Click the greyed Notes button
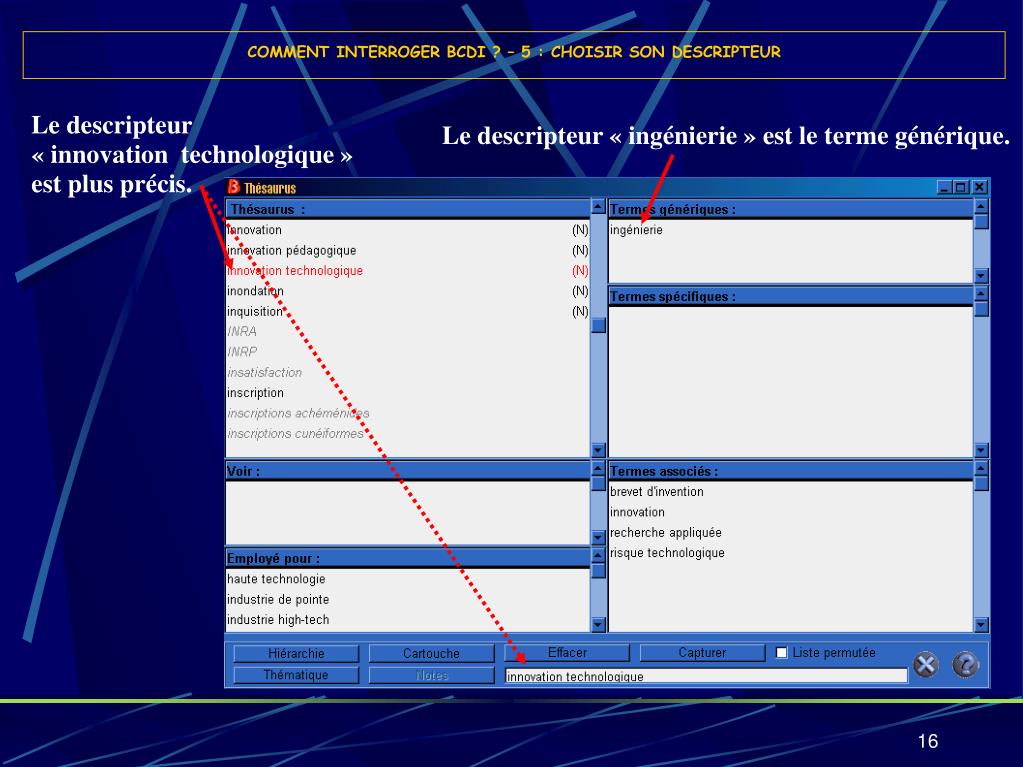Screen dimensions: 1023x767 (431, 675)
